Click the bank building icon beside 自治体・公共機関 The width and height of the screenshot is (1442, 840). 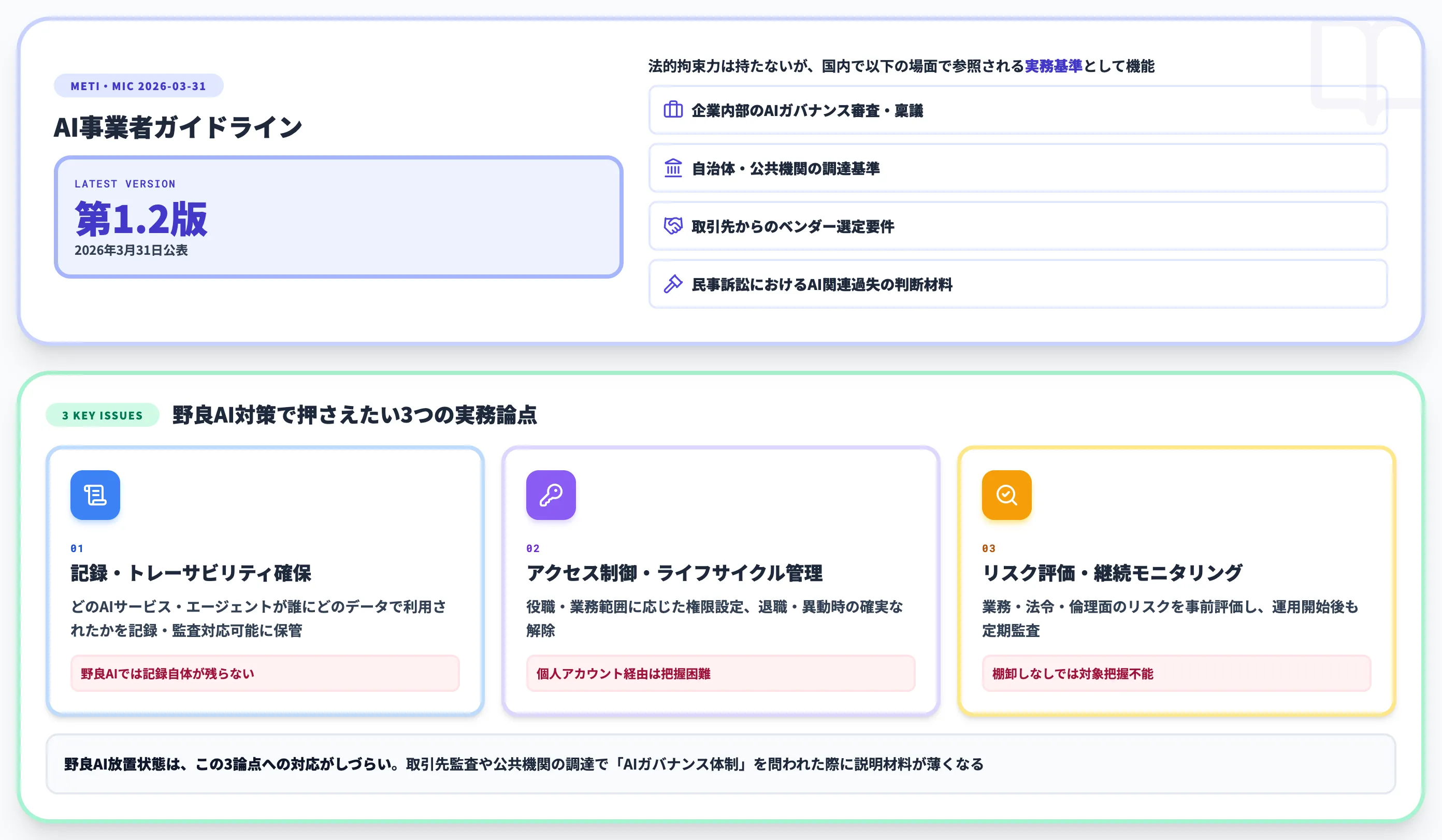pos(673,168)
